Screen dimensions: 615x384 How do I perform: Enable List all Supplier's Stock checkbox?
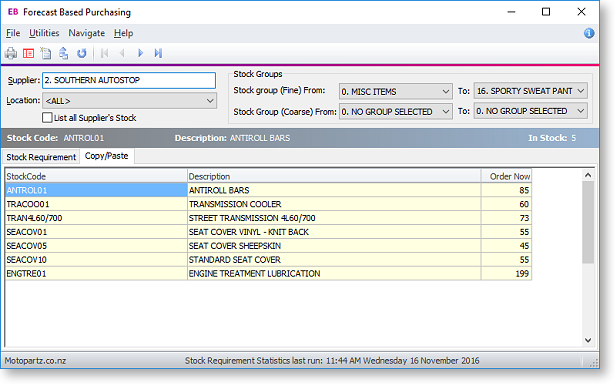pyautogui.click(x=47, y=118)
